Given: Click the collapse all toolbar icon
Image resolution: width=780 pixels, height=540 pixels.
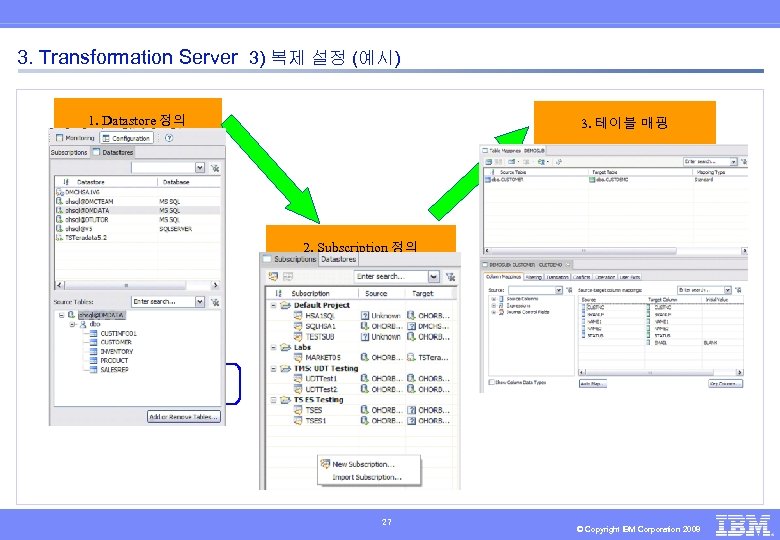Looking at the screenshot, I should [288, 276].
